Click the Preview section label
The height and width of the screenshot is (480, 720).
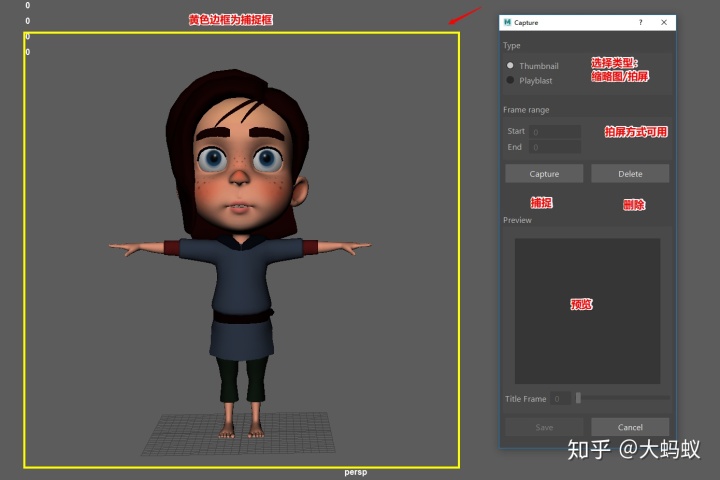coord(518,220)
